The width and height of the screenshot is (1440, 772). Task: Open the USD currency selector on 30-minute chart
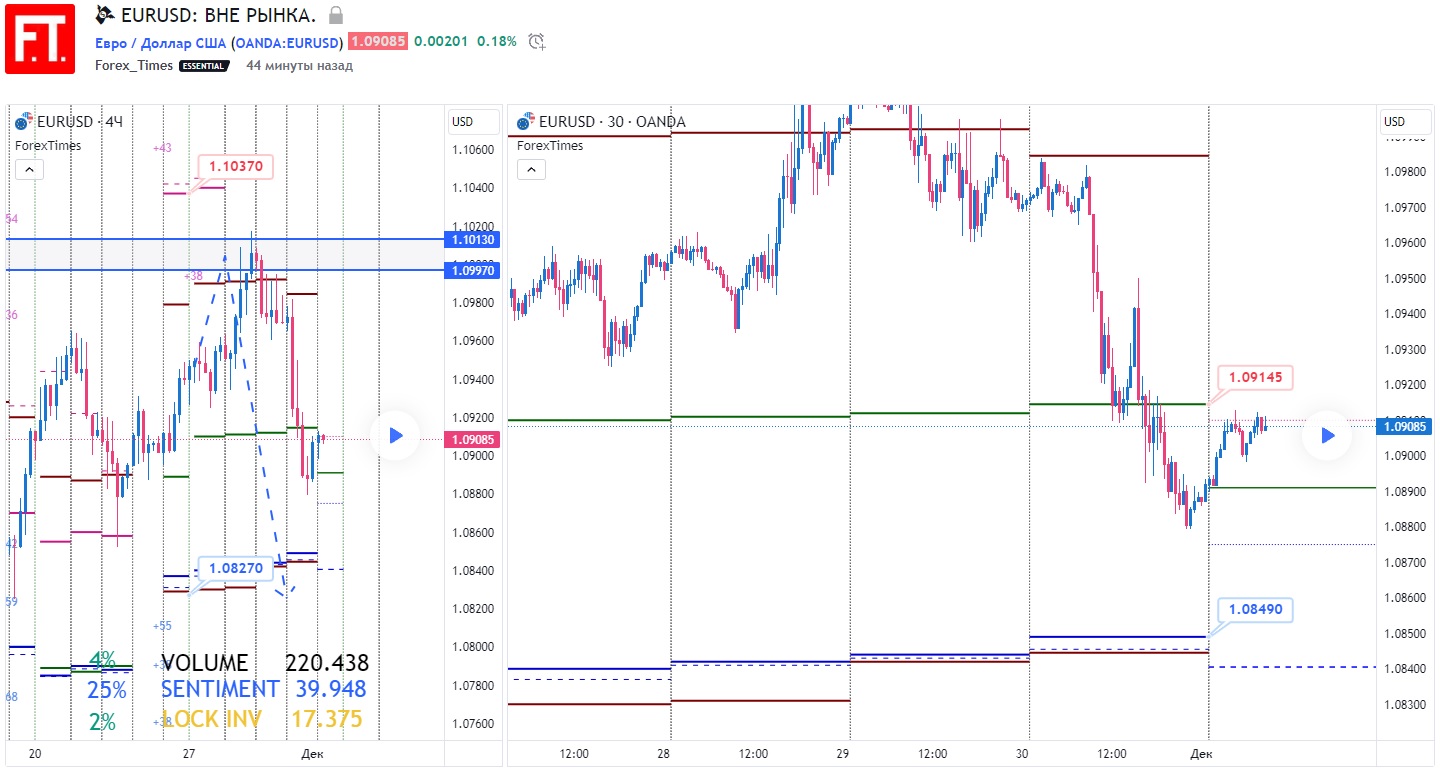pyautogui.click(x=1405, y=122)
